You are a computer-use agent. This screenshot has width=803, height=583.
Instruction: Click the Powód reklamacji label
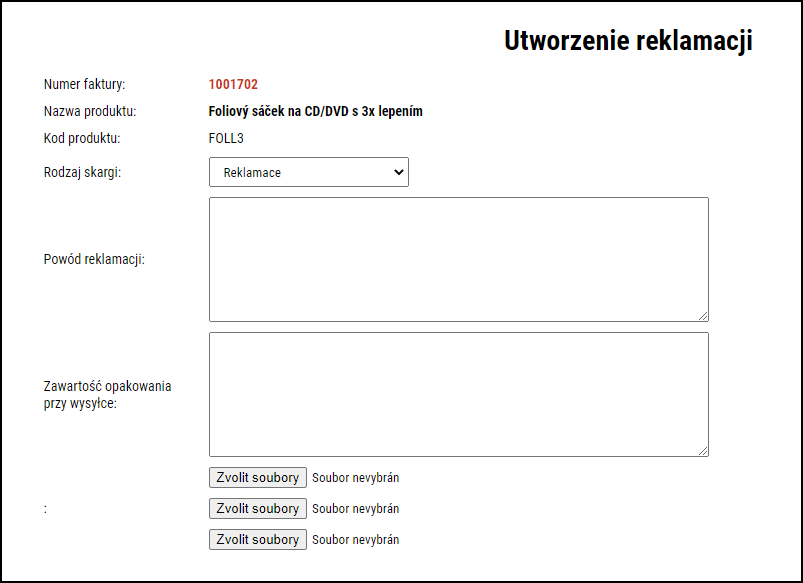click(x=94, y=259)
